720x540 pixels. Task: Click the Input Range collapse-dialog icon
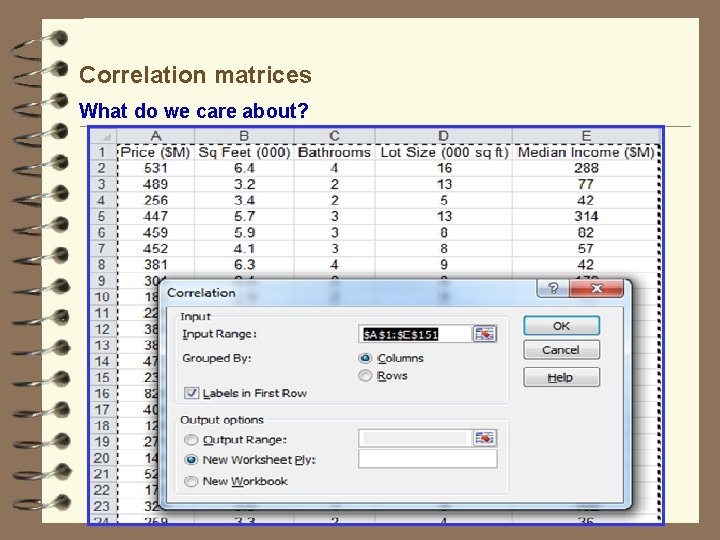pyautogui.click(x=484, y=334)
